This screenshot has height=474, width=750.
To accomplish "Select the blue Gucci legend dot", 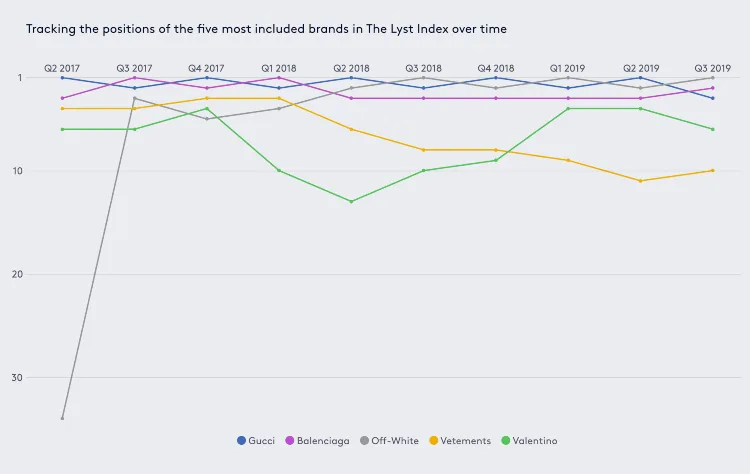I will (242, 441).
